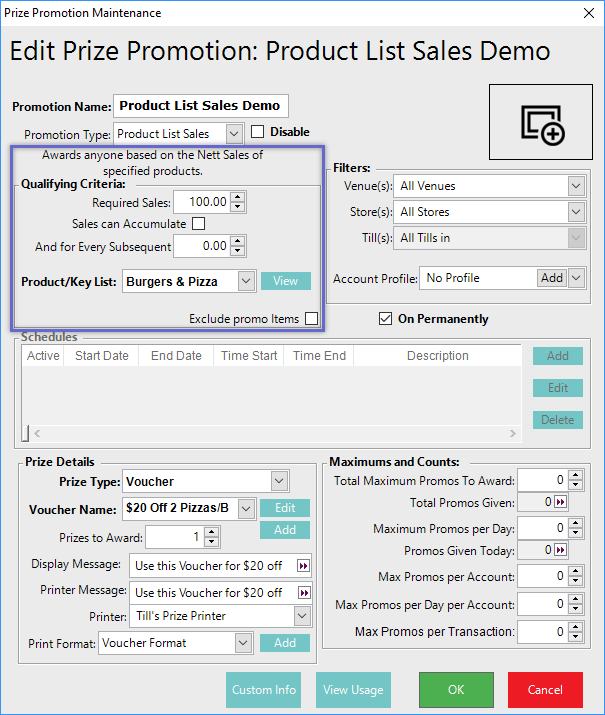Screen dimensions: 605x715
Task: Tick the Exclude promo Items checkbox
Action: tap(311, 319)
